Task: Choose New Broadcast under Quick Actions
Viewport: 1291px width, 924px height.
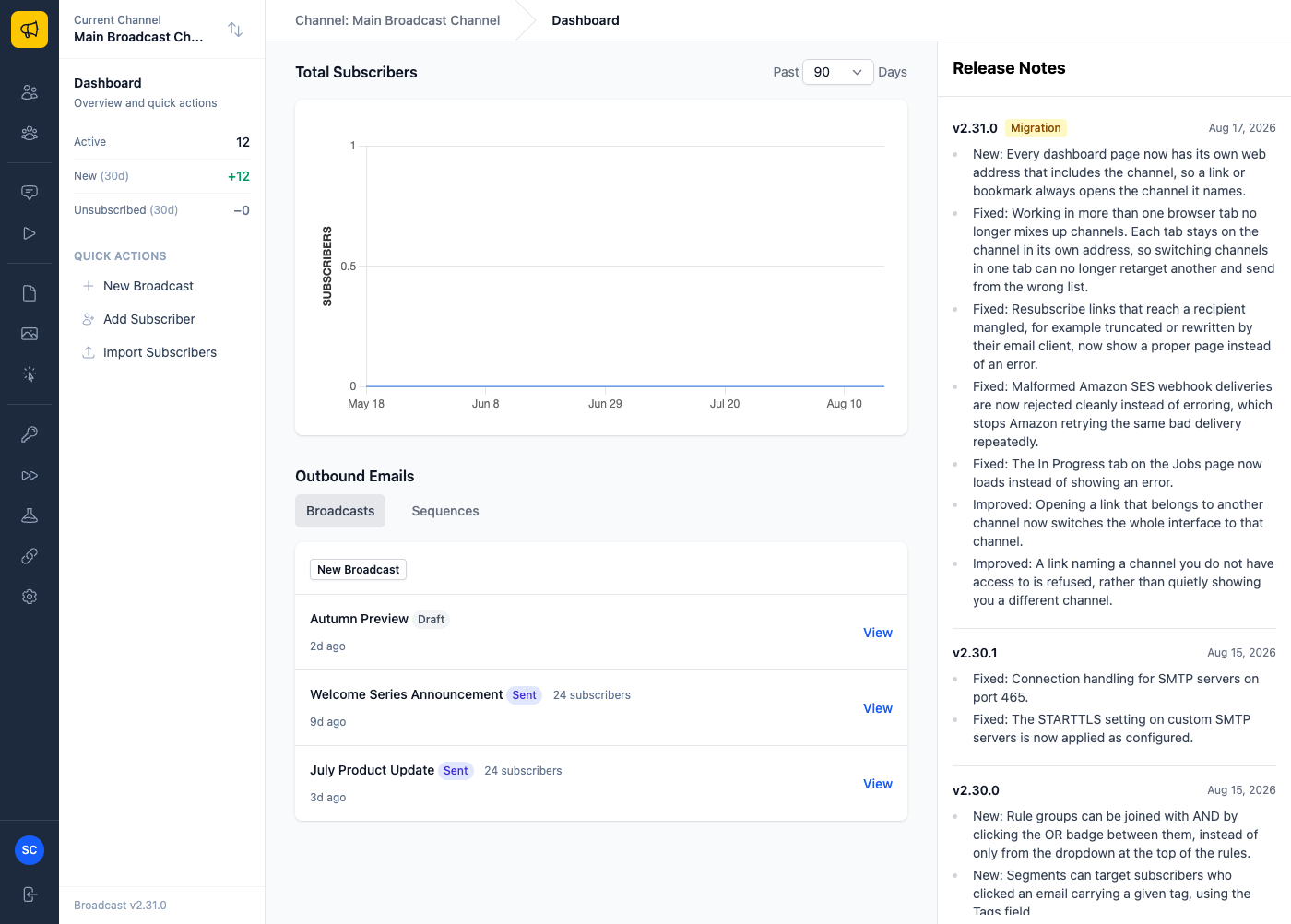Action: (x=148, y=286)
